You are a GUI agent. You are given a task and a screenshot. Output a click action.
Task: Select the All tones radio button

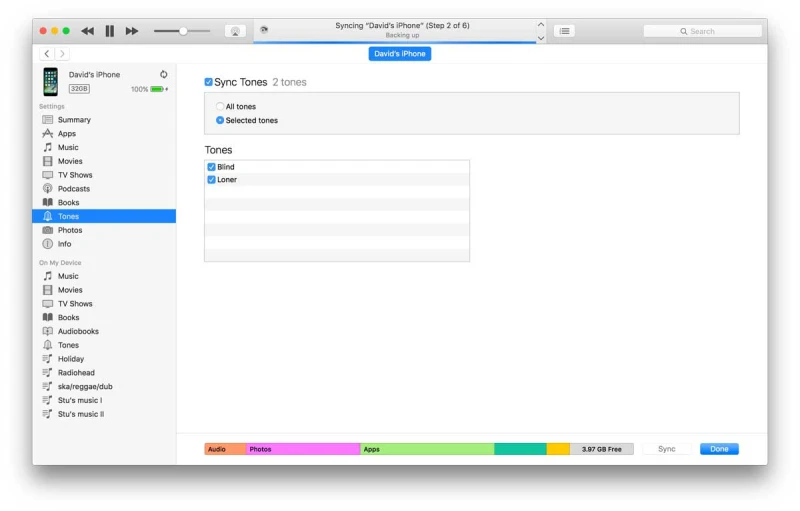point(220,106)
